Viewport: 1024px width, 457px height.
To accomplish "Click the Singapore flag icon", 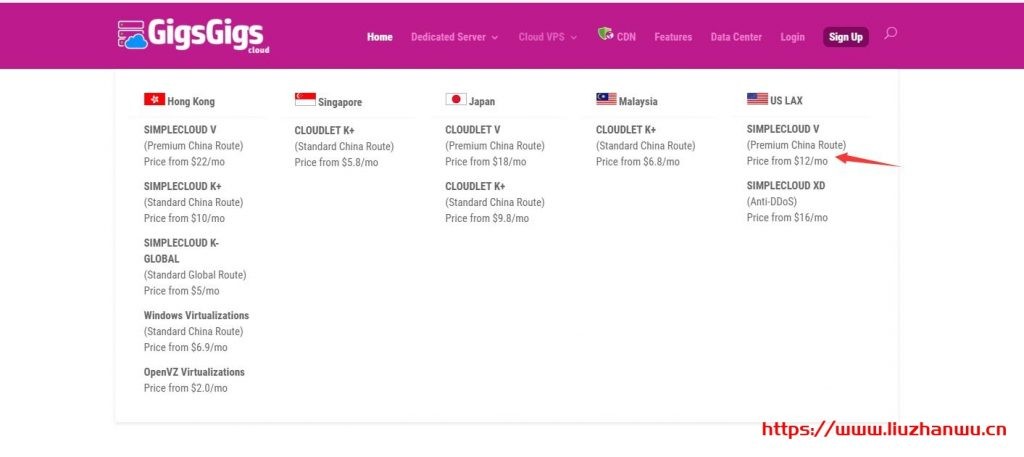I will click(305, 100).
